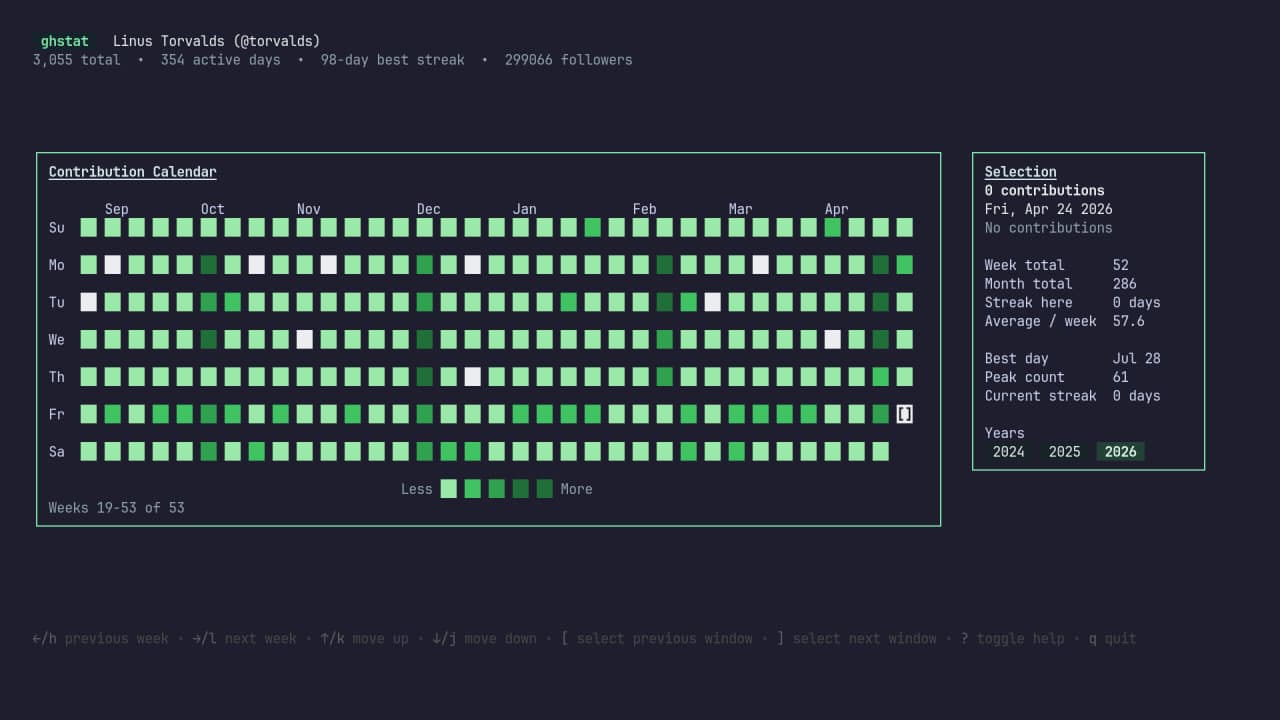Click the Mo weekday row label
Screen dimensions: 1280x720
click(57, 265)
